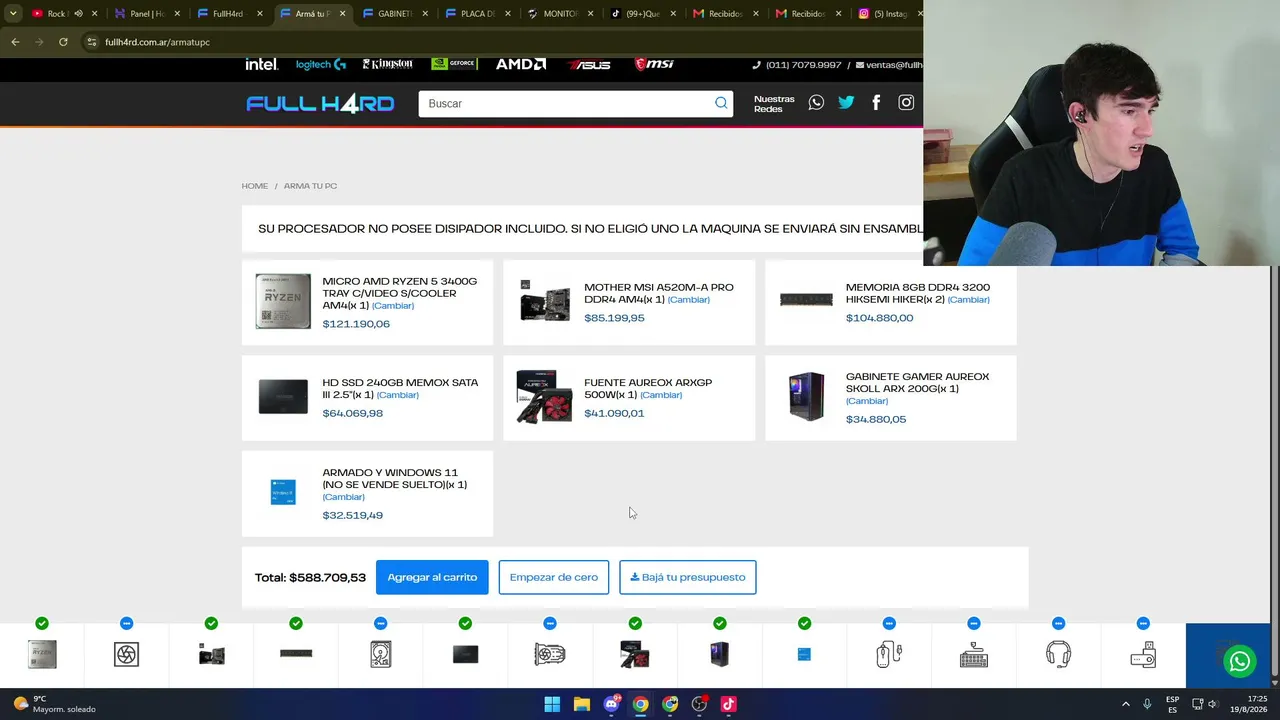
Task: Click the AMD brand logo
Action: pos(521,64)
